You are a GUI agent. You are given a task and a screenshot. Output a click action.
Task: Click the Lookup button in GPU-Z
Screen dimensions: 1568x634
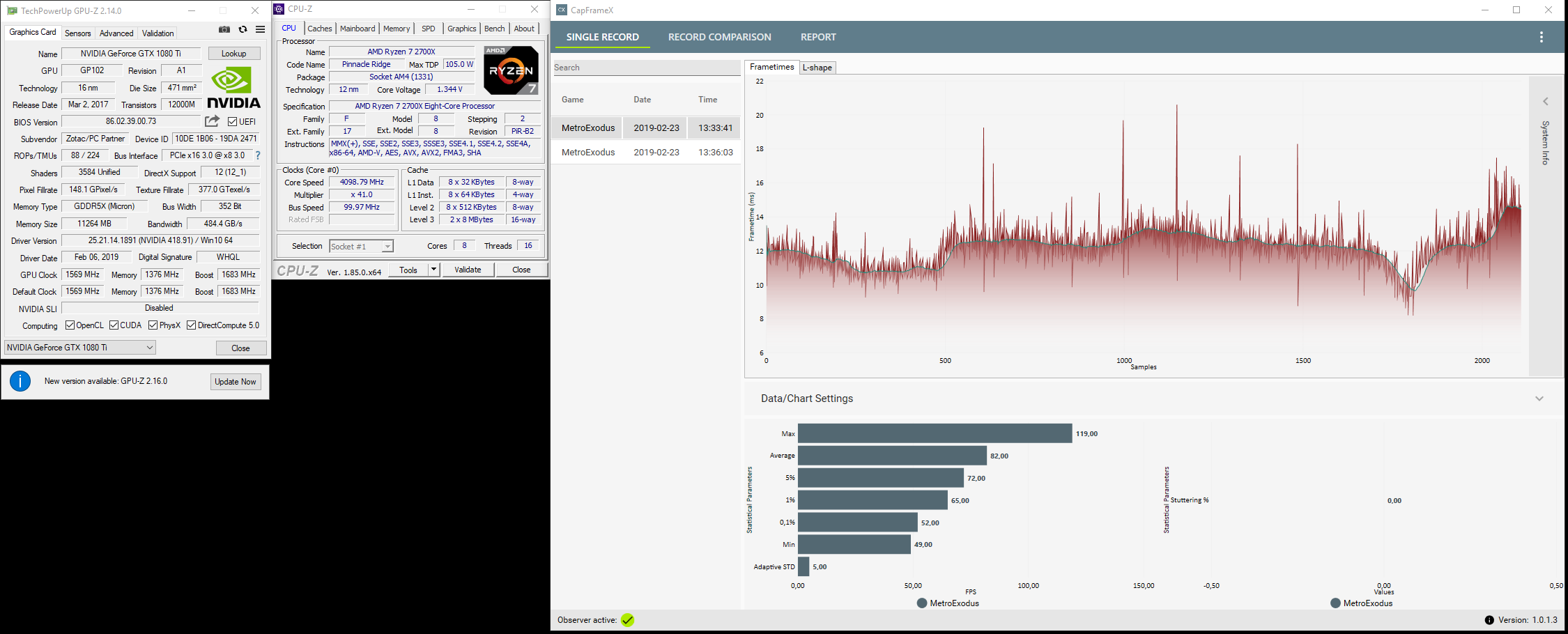click(x=234, y=54)
